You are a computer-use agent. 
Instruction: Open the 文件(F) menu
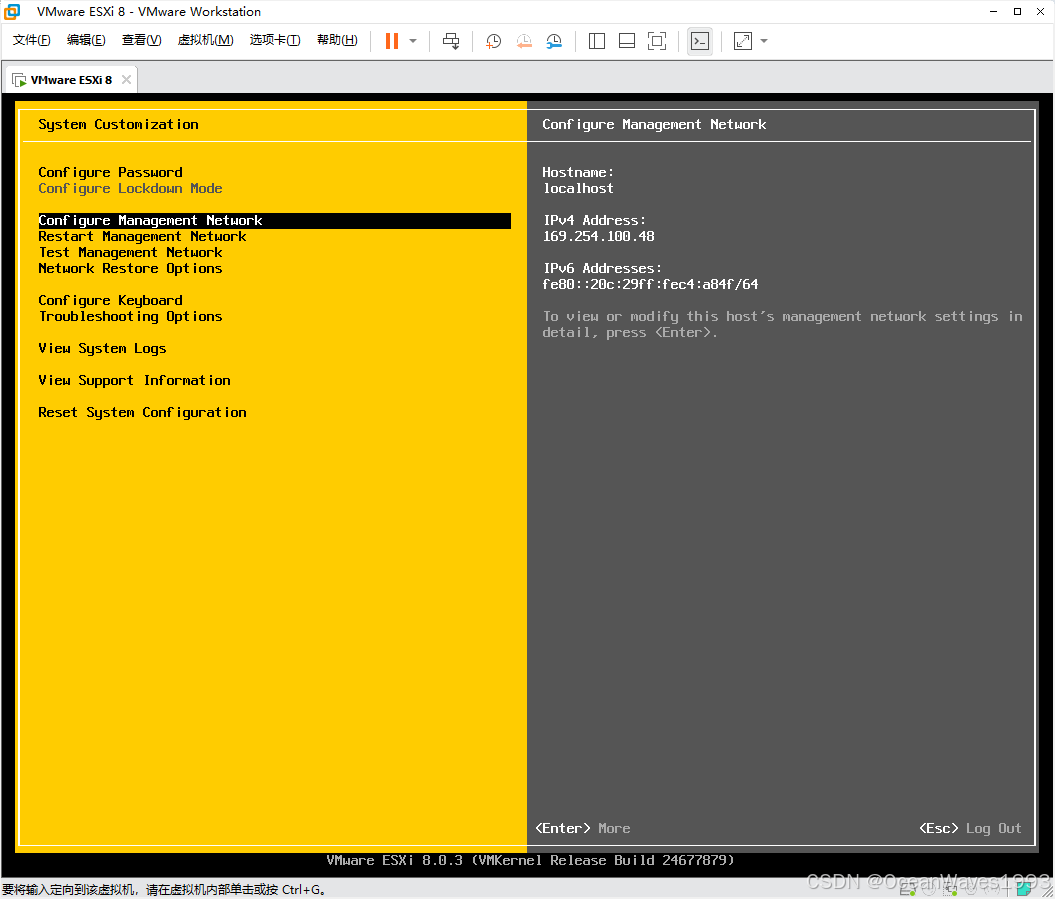click(x=32, y=40)
